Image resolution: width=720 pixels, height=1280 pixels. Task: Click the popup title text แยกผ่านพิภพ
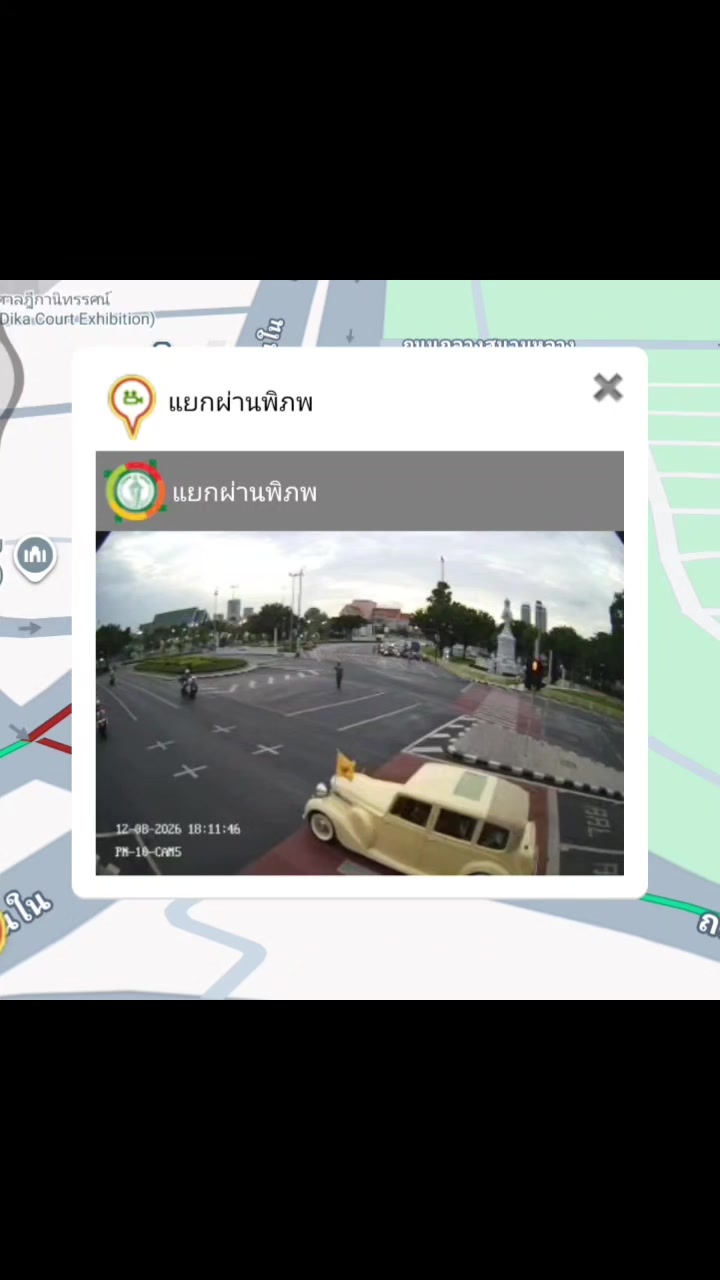click(x=240, y=403)
